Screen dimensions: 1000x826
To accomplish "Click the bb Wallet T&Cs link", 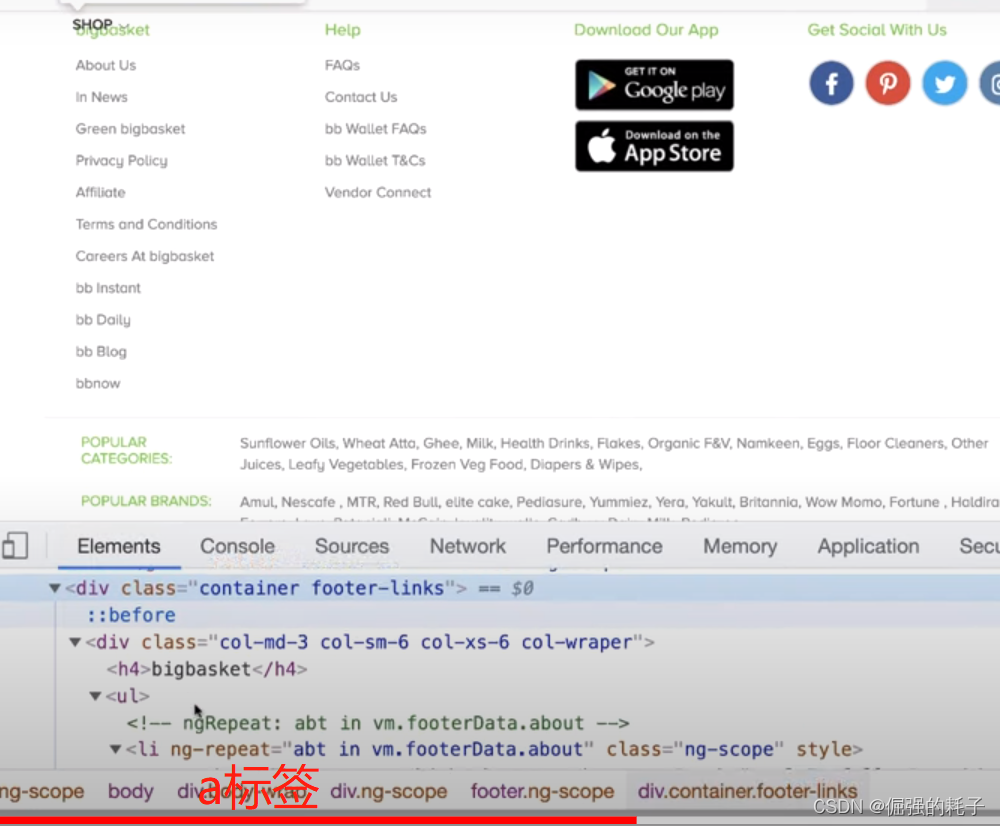I will (x=374, y=161).
